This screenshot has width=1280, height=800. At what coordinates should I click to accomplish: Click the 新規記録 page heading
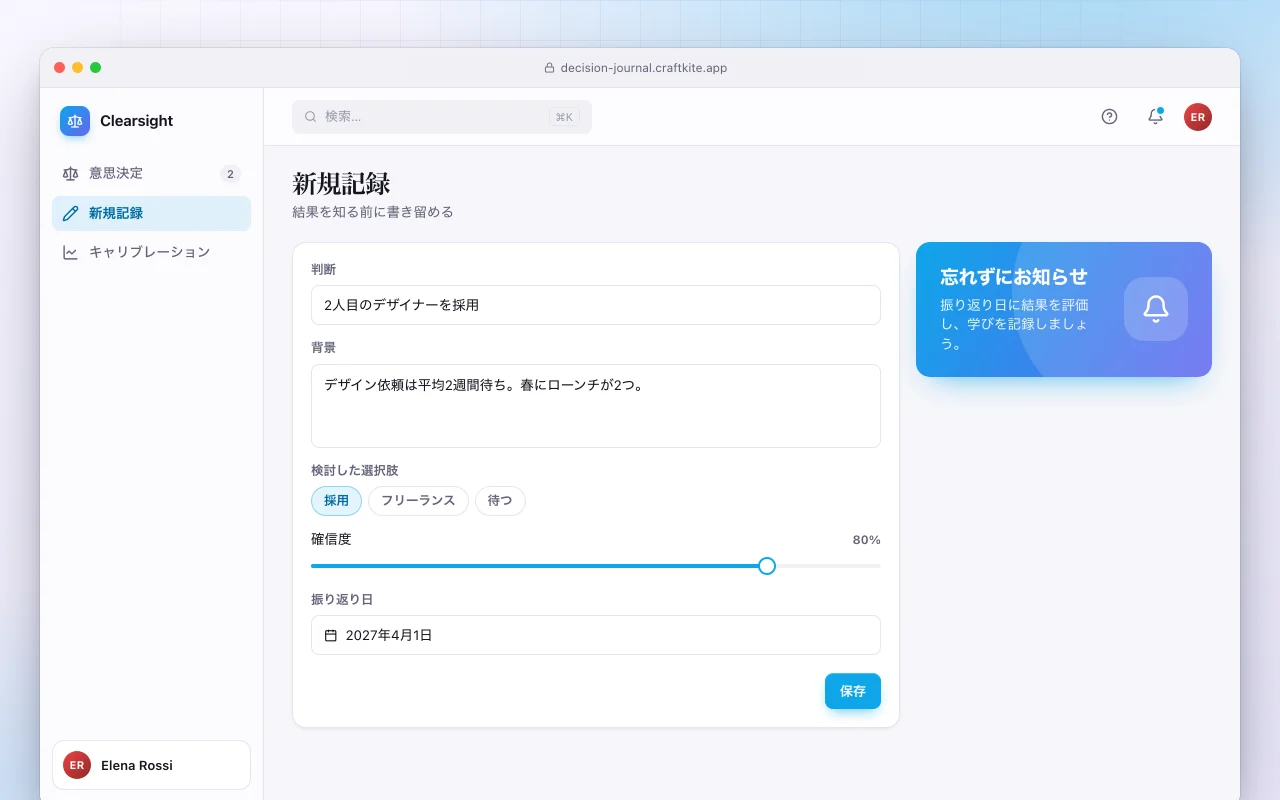[341, 183]
